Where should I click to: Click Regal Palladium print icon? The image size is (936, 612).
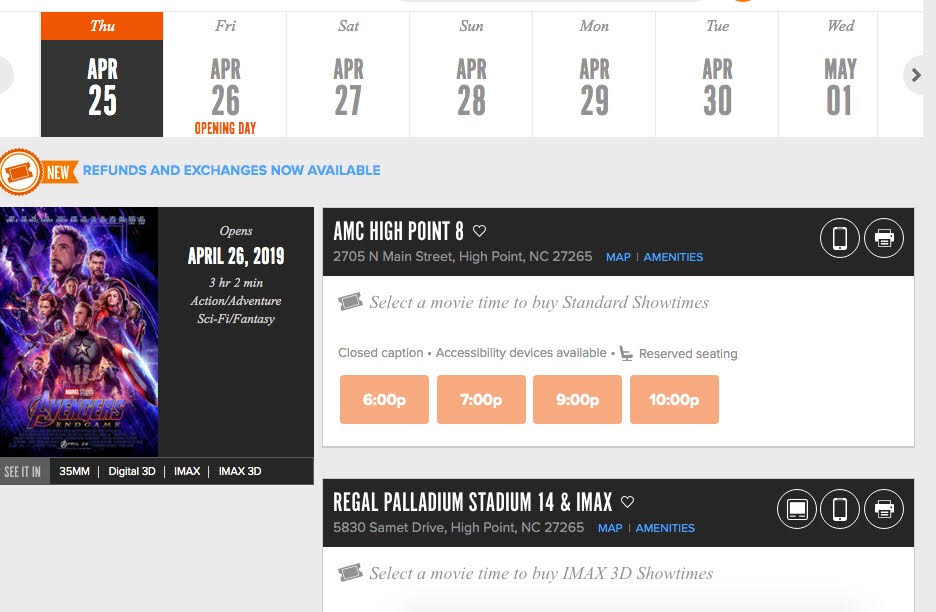(x=884, y=509)
